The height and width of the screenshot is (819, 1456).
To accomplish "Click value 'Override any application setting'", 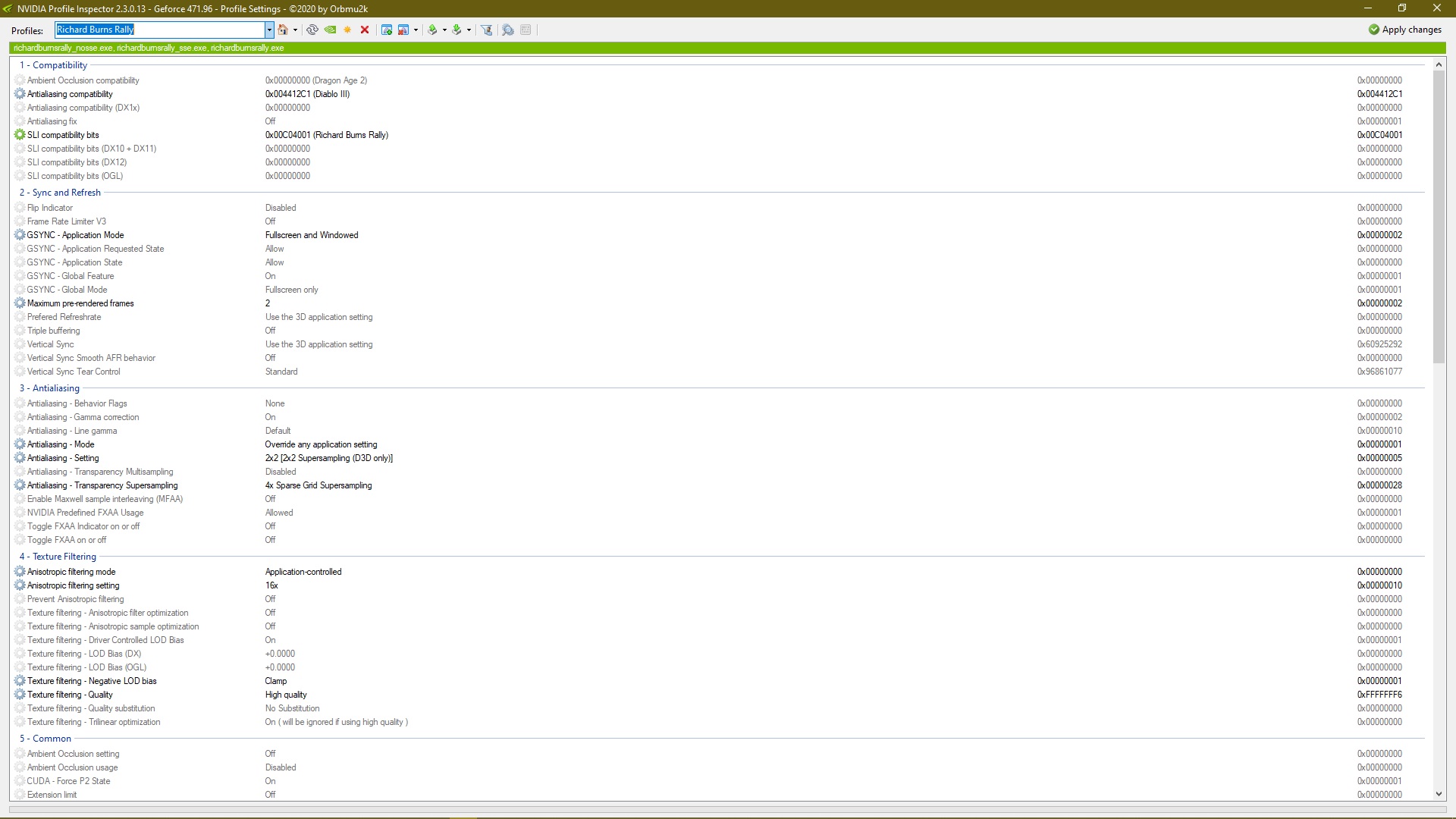I will click(321, 444).
